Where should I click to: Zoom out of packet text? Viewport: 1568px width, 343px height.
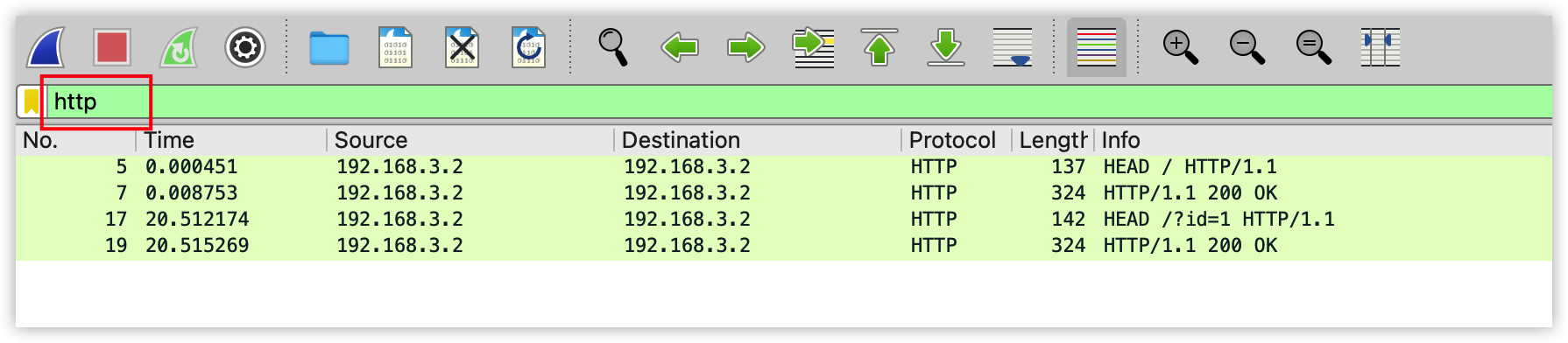pos(1247,47)
